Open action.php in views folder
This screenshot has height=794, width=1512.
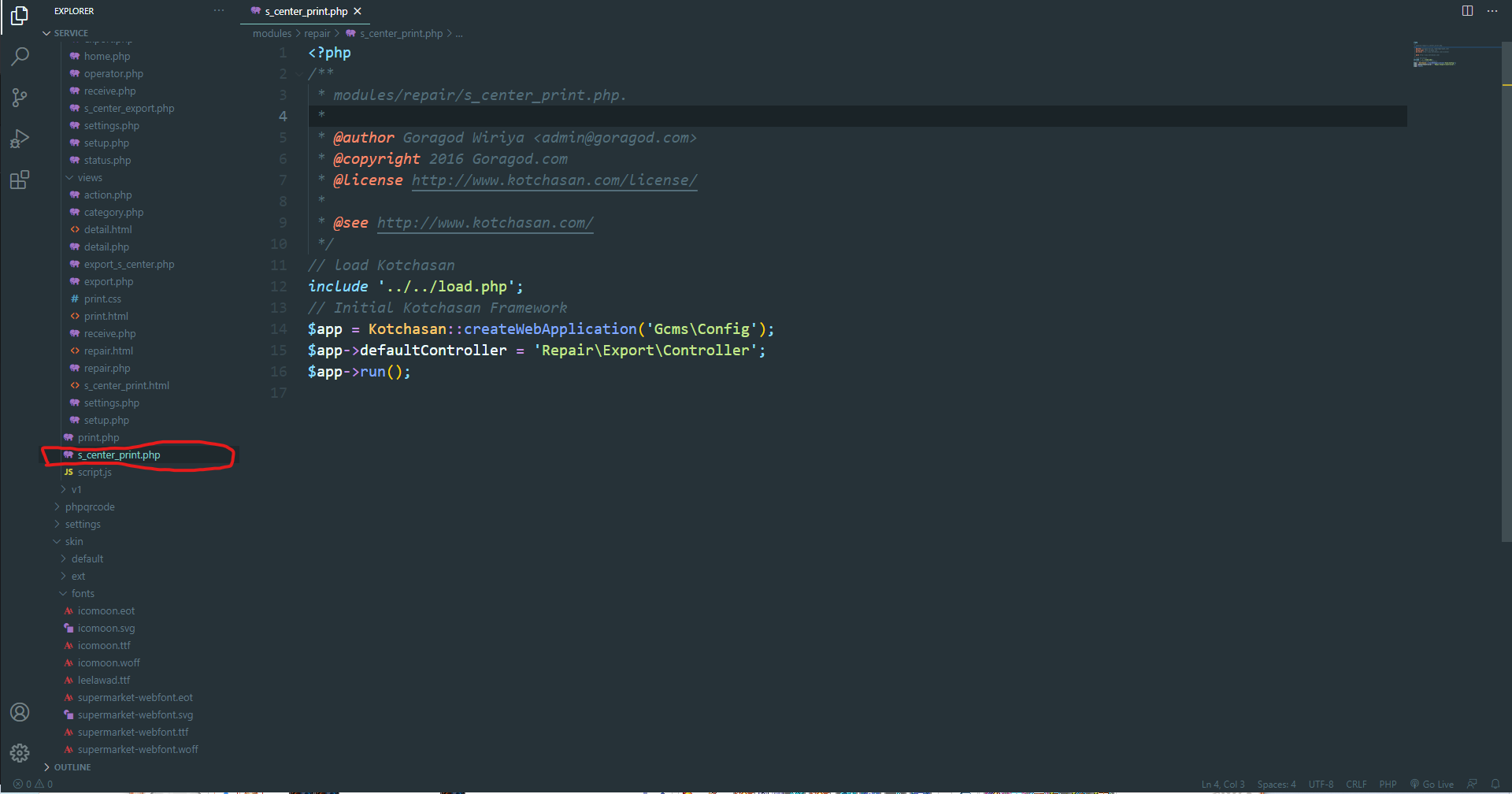[108, 195]
